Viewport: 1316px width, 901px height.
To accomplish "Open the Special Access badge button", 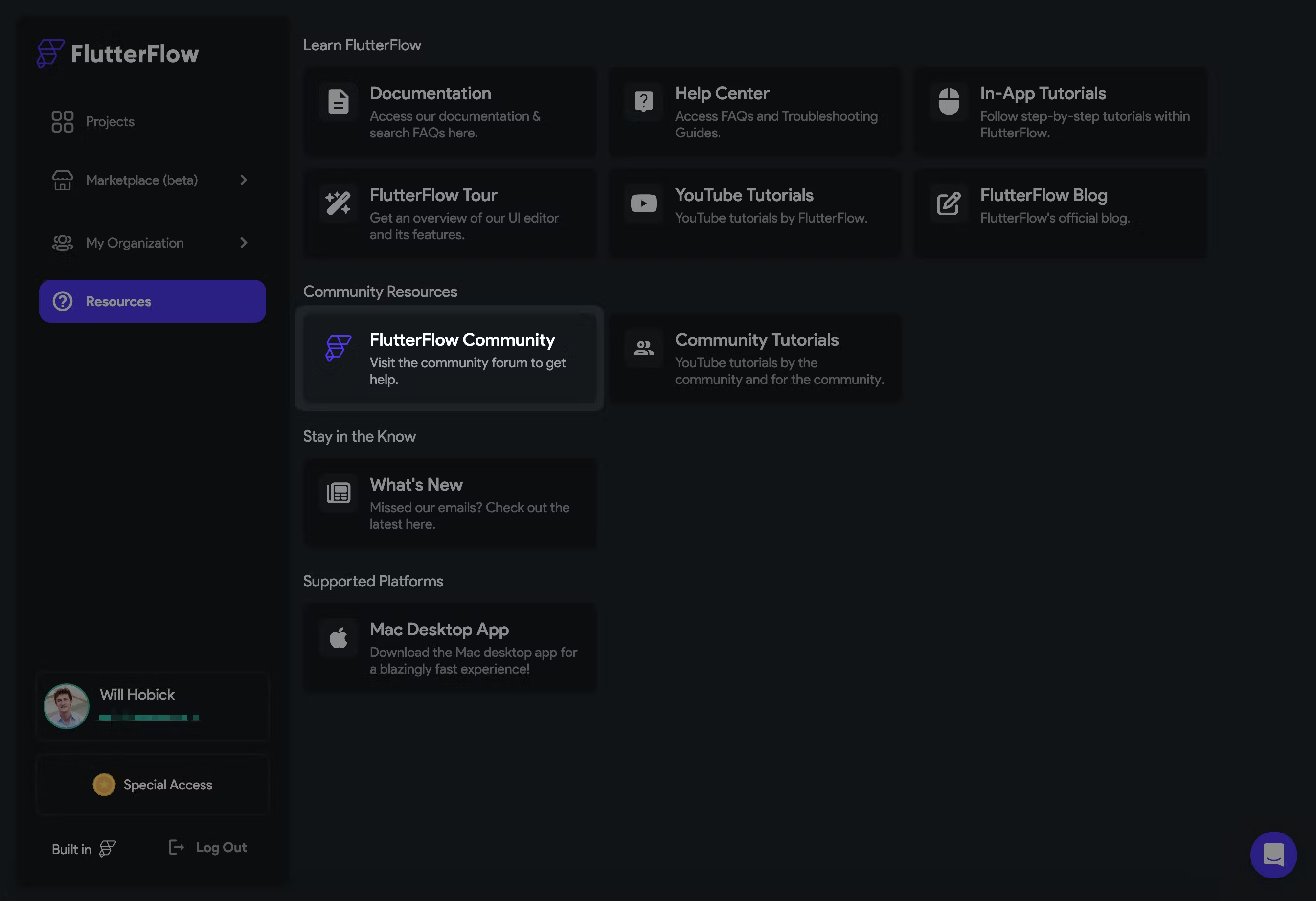I will coord(152,785).
